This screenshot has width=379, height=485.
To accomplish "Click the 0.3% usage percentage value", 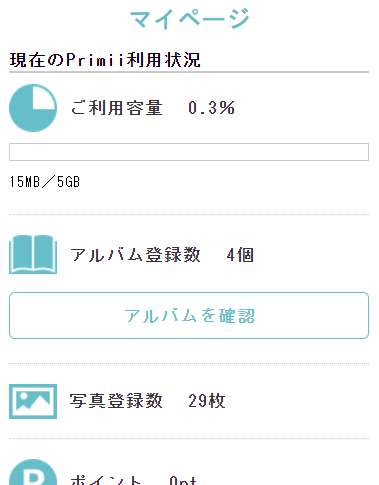I will coord(212,108).
